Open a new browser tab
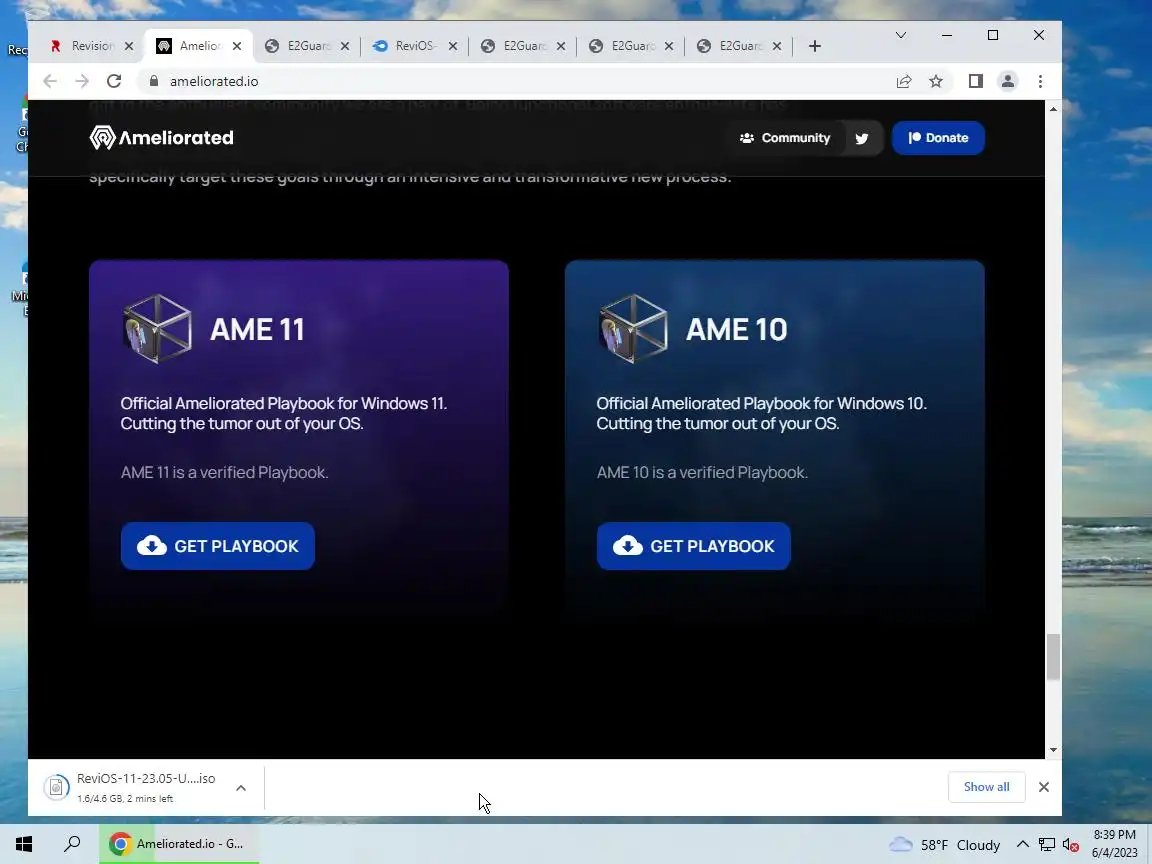Image resolution: width=1152 pixels, height=864 pixels. pos(815,46)
